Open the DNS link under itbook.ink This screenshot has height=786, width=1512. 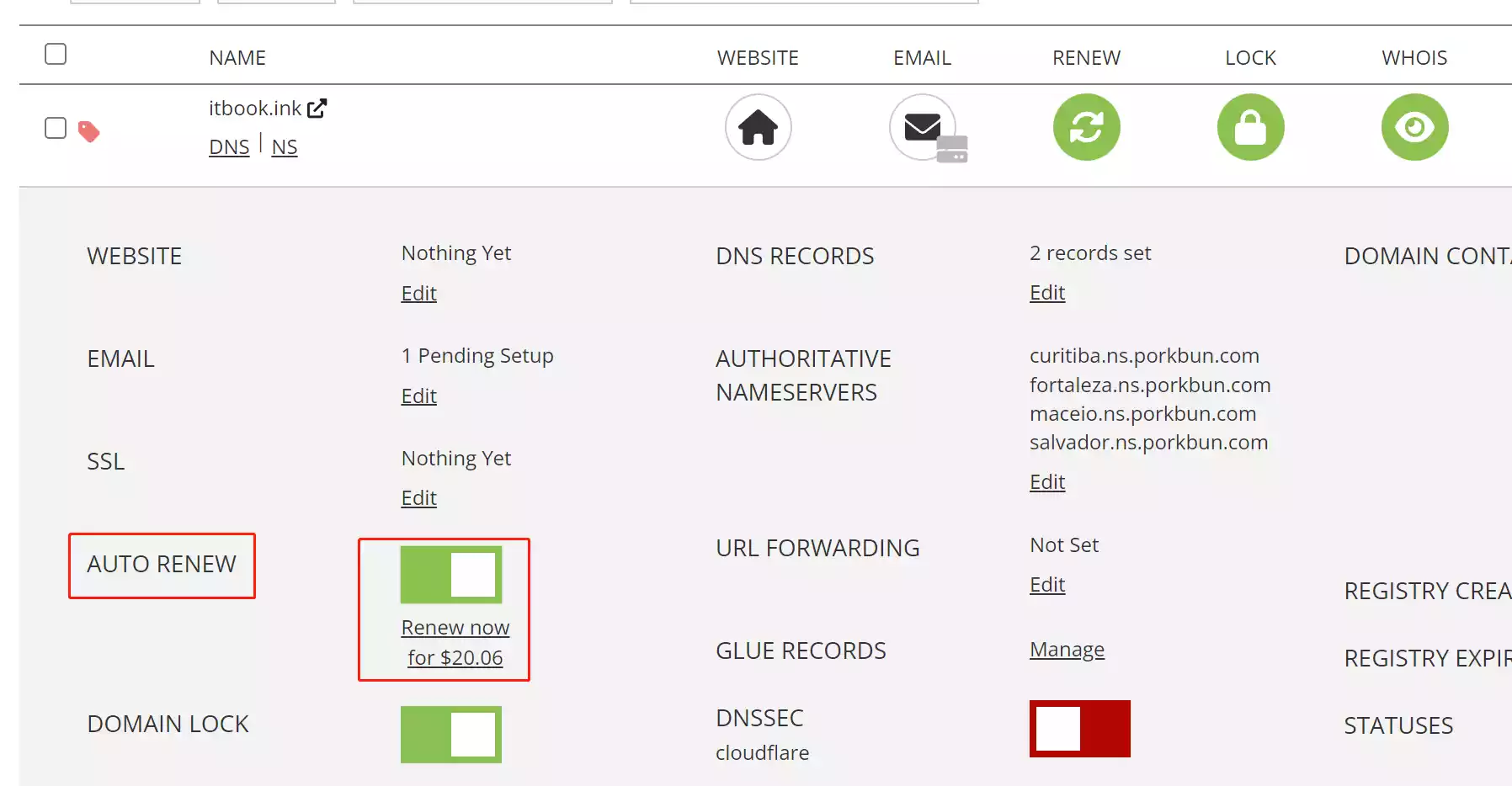click(x=229, y=147)
